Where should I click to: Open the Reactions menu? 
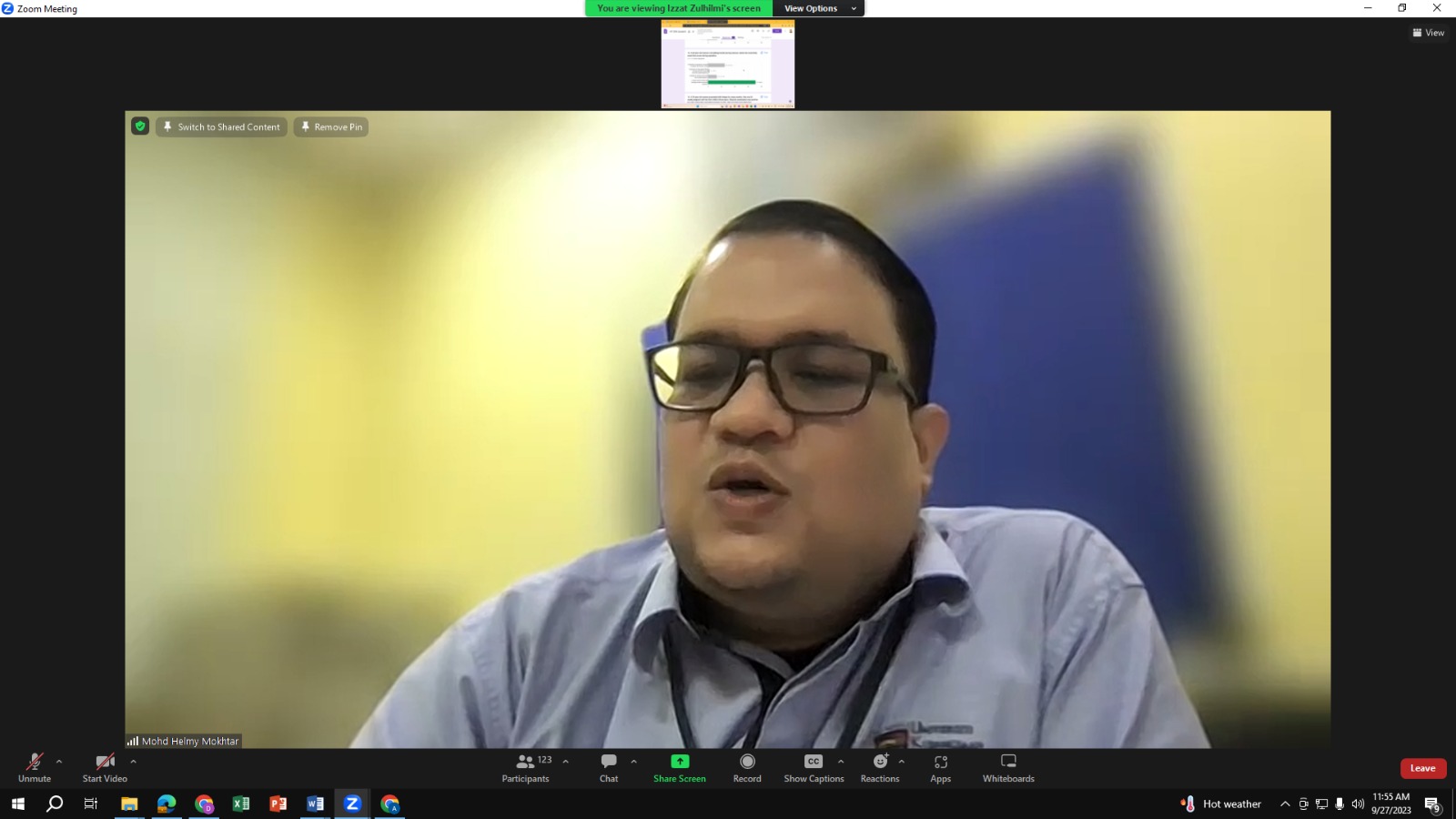click(x=879, y=767)
